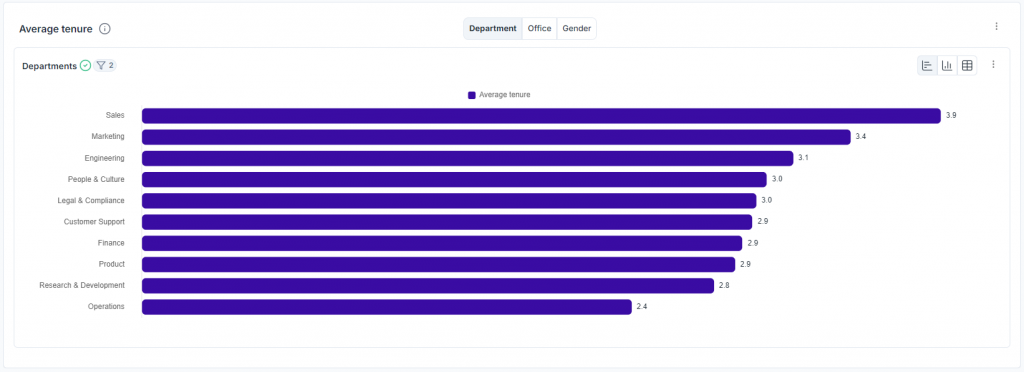
Task: Click the Average tenure card title
Action: tap(56, 29)
